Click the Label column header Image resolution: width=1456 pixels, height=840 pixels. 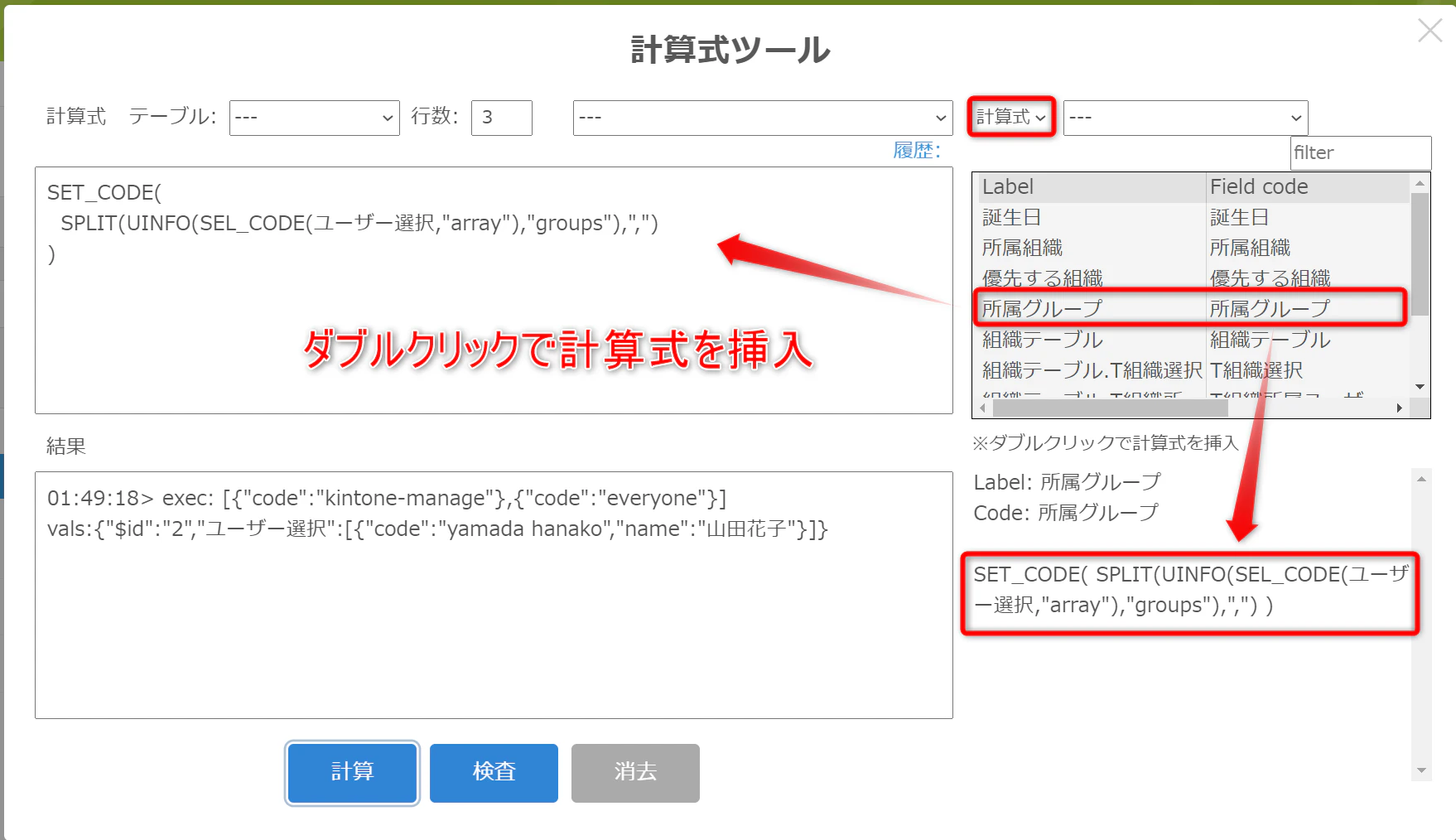pyautogui.click(x=1091, y=187)
